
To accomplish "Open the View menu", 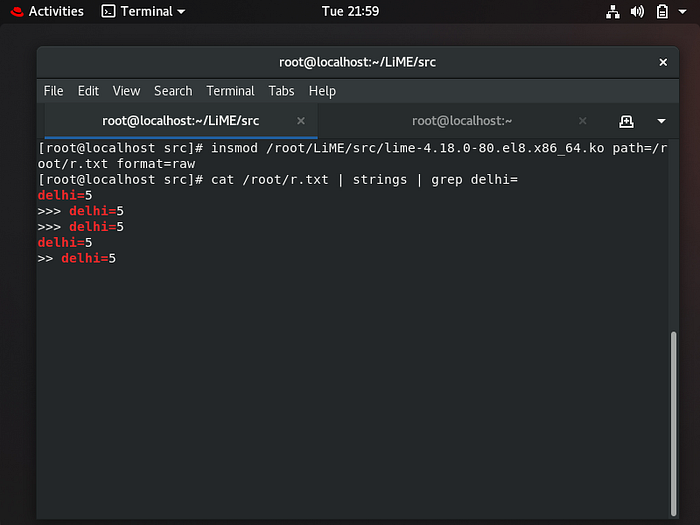I will pos(126,91).
